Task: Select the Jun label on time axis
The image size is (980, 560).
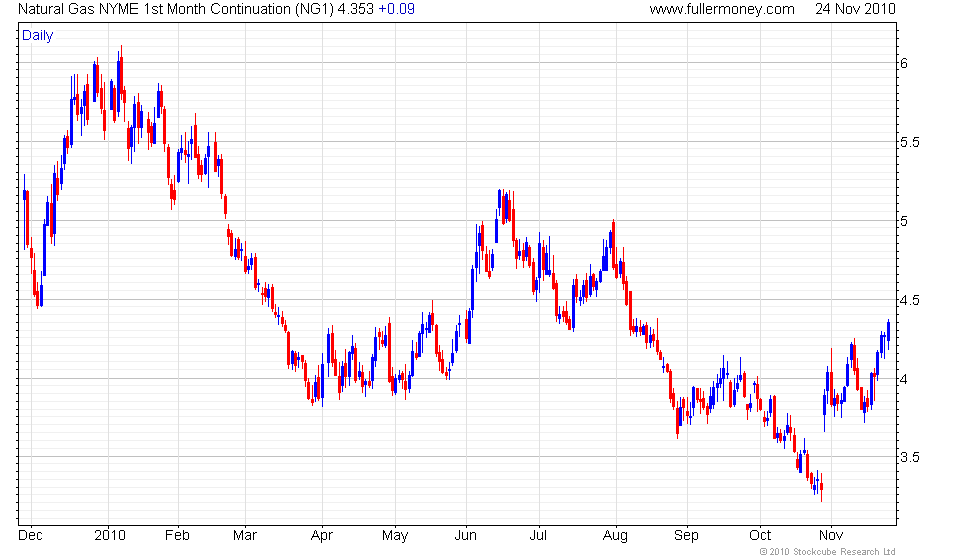Action: tap(466, 536)
